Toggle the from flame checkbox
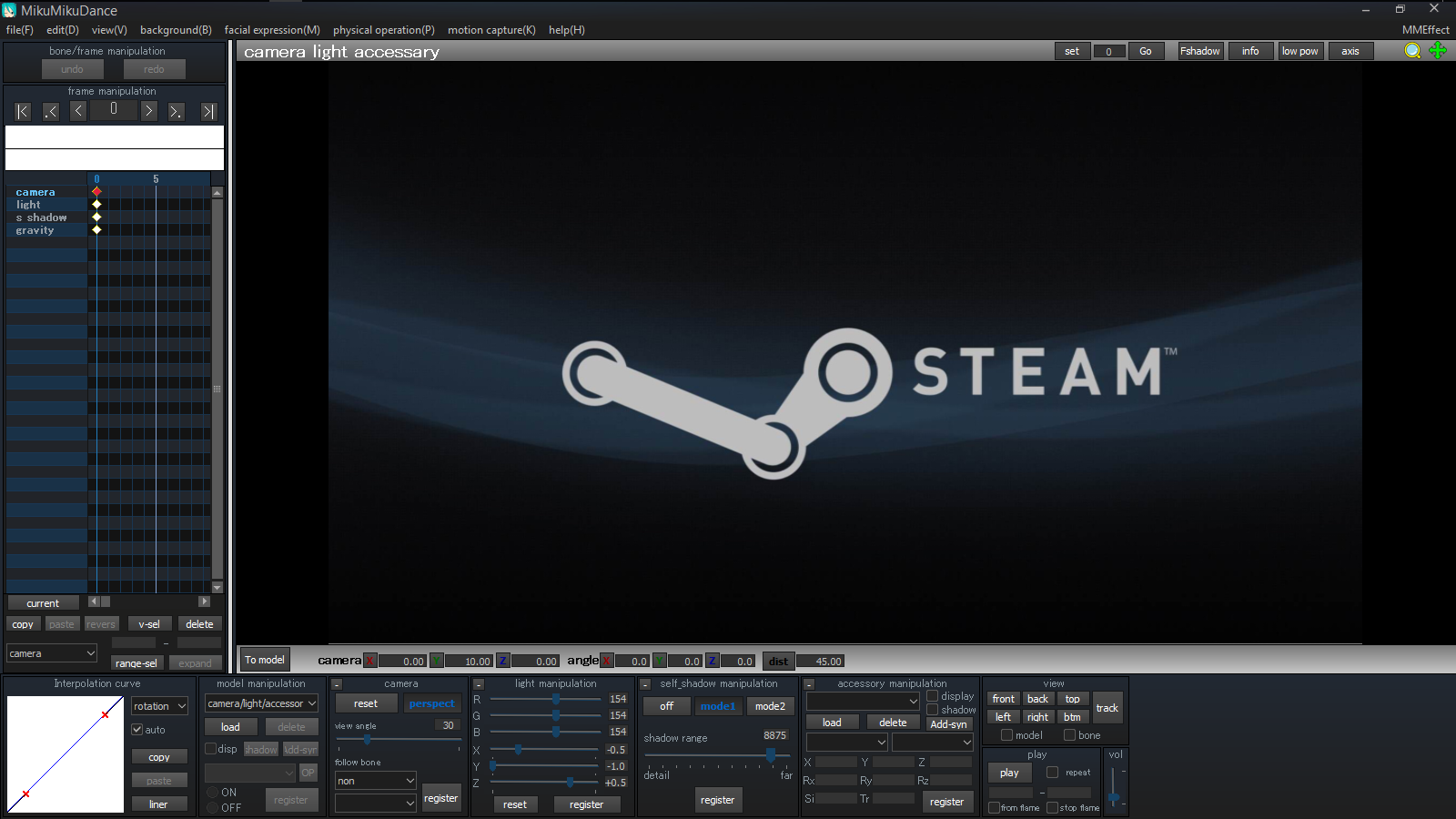This screenshot has width=1456, height=819. (994, 808)
